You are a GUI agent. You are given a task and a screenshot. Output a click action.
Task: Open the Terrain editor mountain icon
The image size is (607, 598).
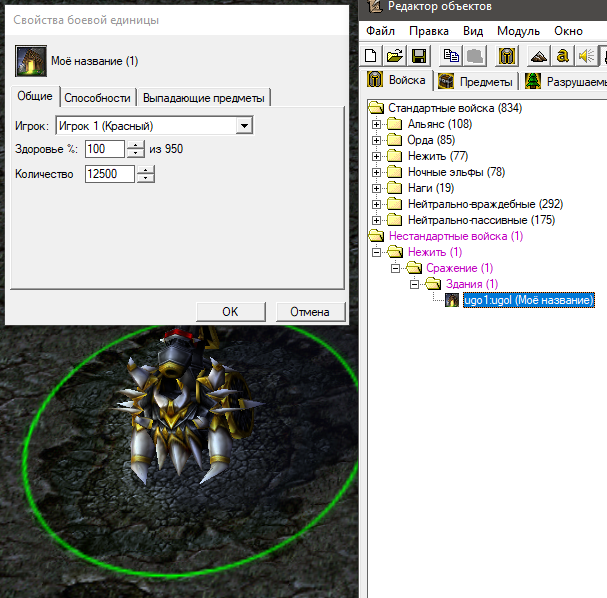pos(539,56)
